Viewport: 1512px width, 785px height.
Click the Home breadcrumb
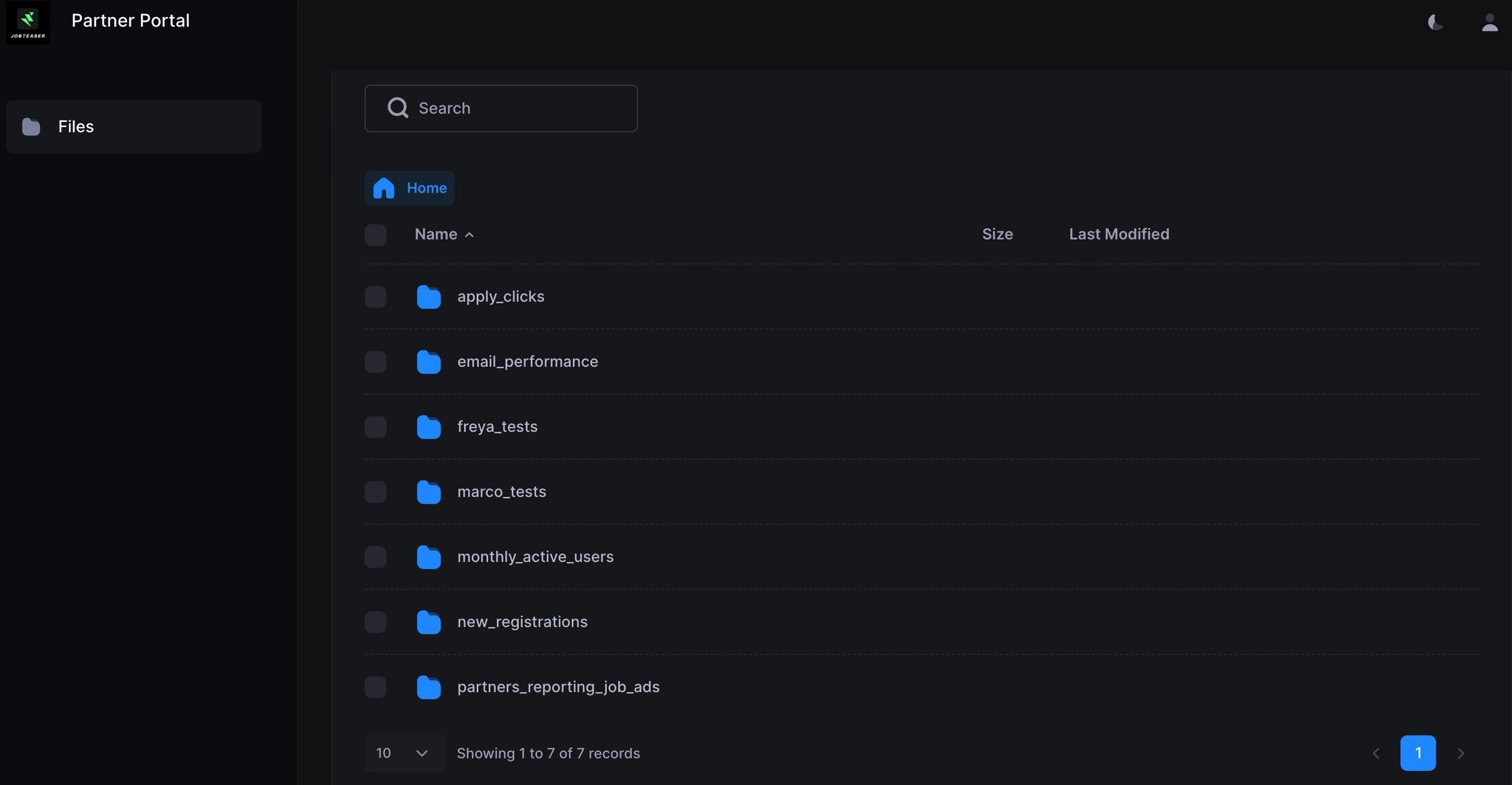pos(410,188)
